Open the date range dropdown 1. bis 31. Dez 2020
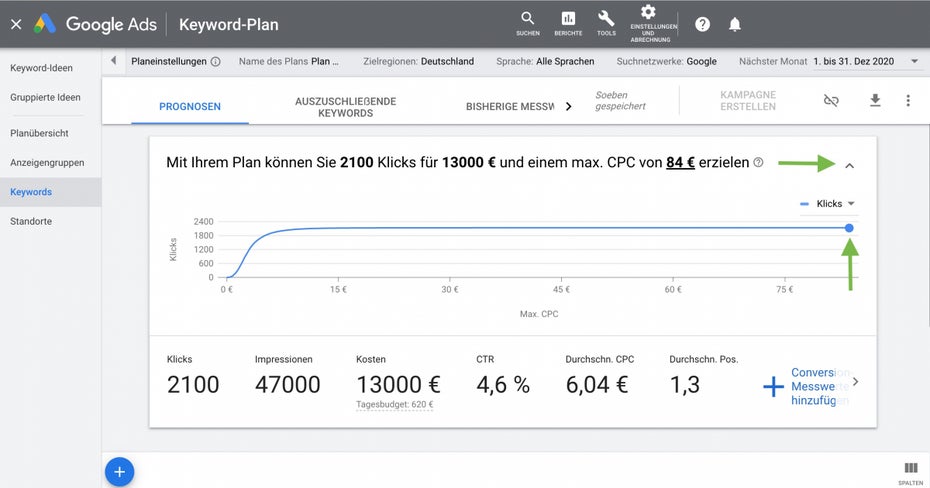Viewport: 930px width, 488px height. 865,62
